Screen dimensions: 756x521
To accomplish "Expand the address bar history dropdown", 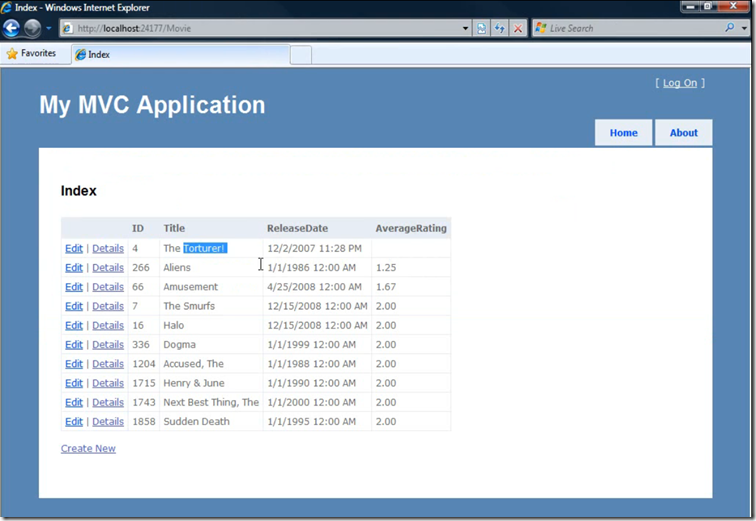I will 465,28.
